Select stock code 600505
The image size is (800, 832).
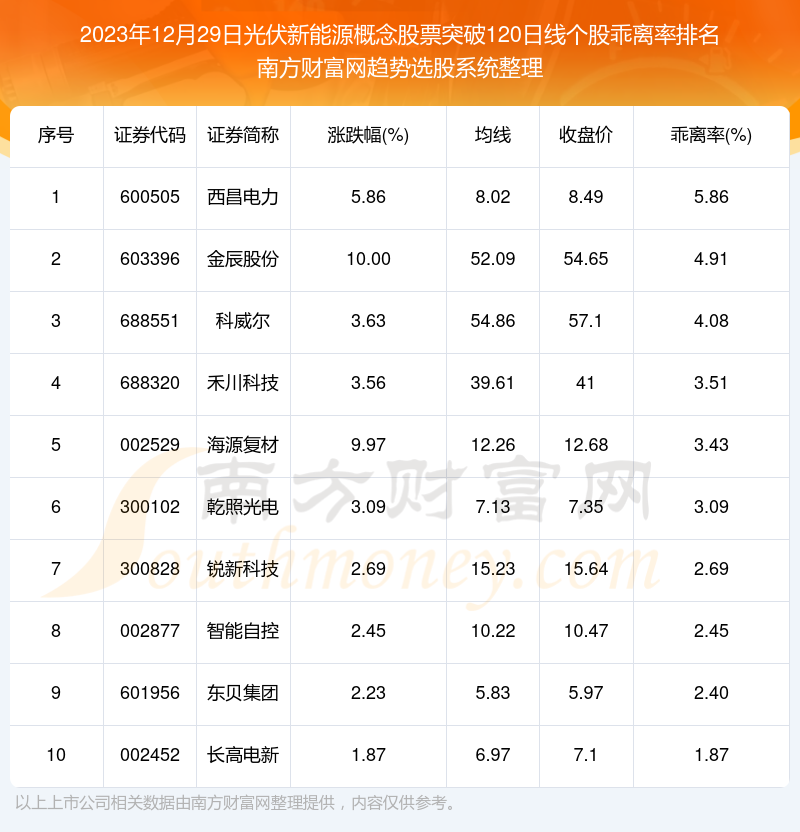tap(150, 197)
